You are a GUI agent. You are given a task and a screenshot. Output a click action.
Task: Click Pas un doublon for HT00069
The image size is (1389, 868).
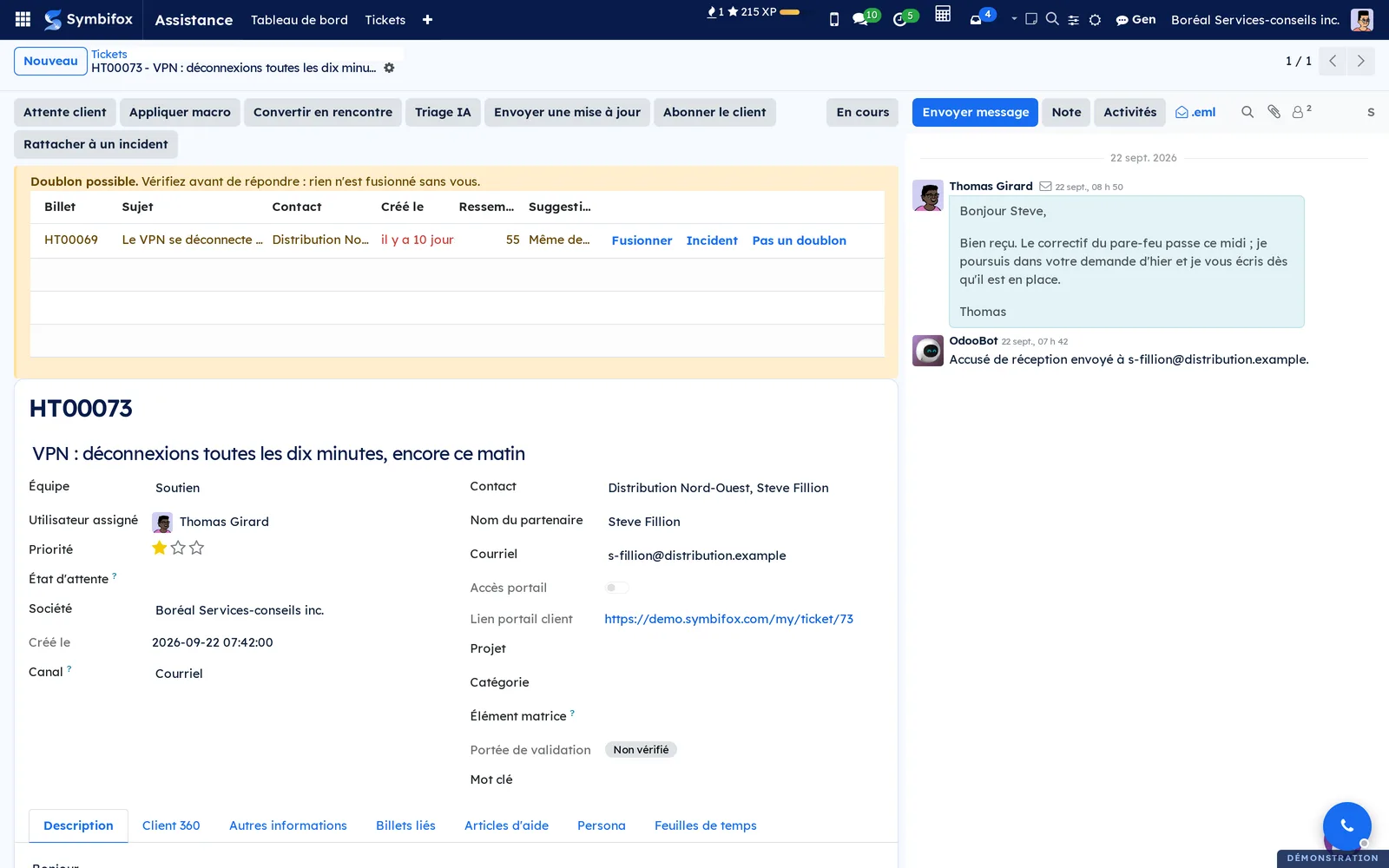click(799, 240)
